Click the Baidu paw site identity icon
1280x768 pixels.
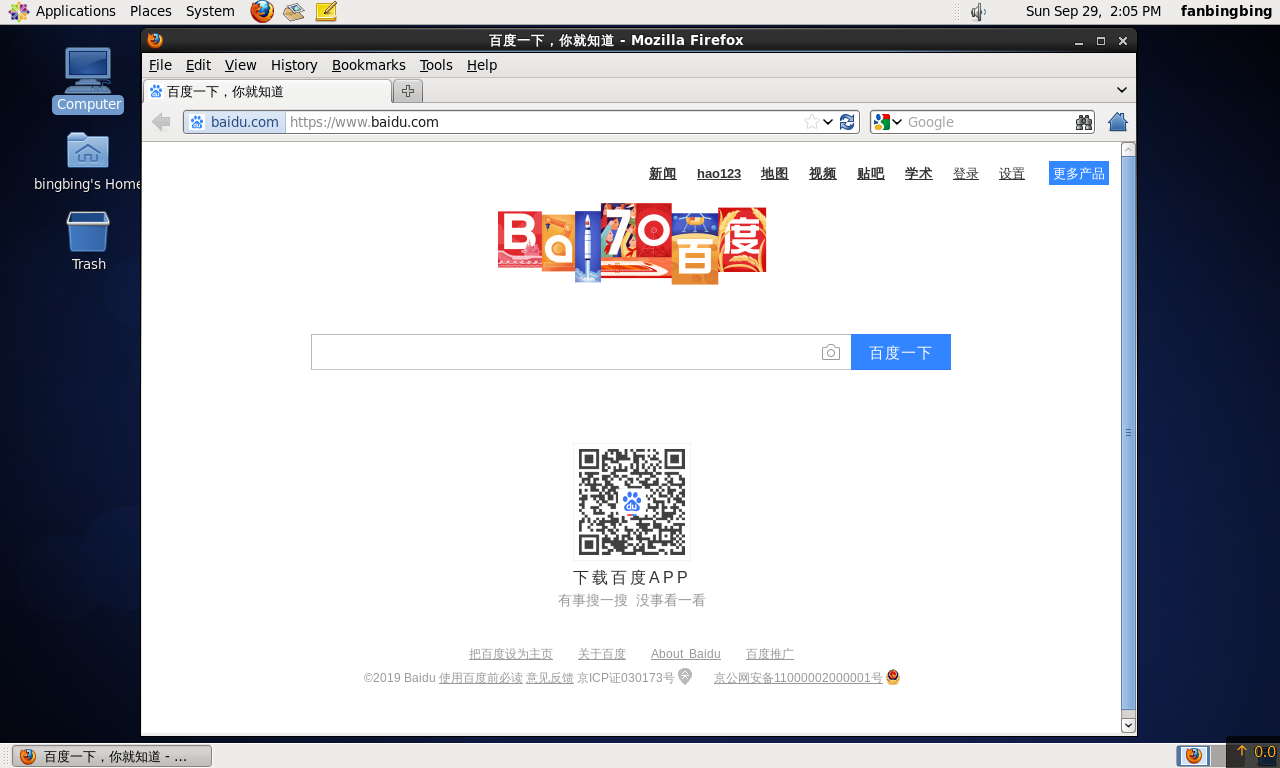tap(197, 122)
